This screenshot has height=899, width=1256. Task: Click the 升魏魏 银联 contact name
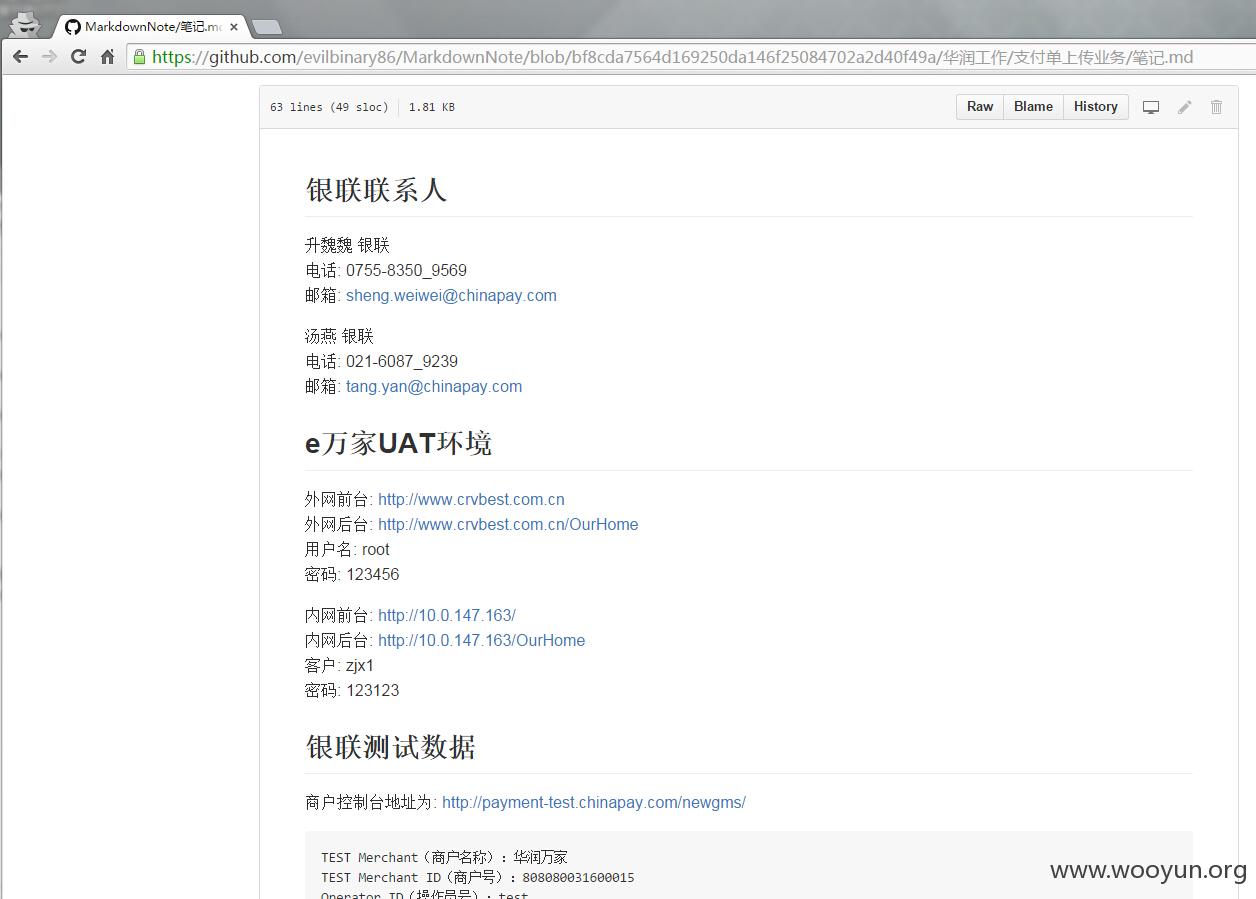pos(347,245)
